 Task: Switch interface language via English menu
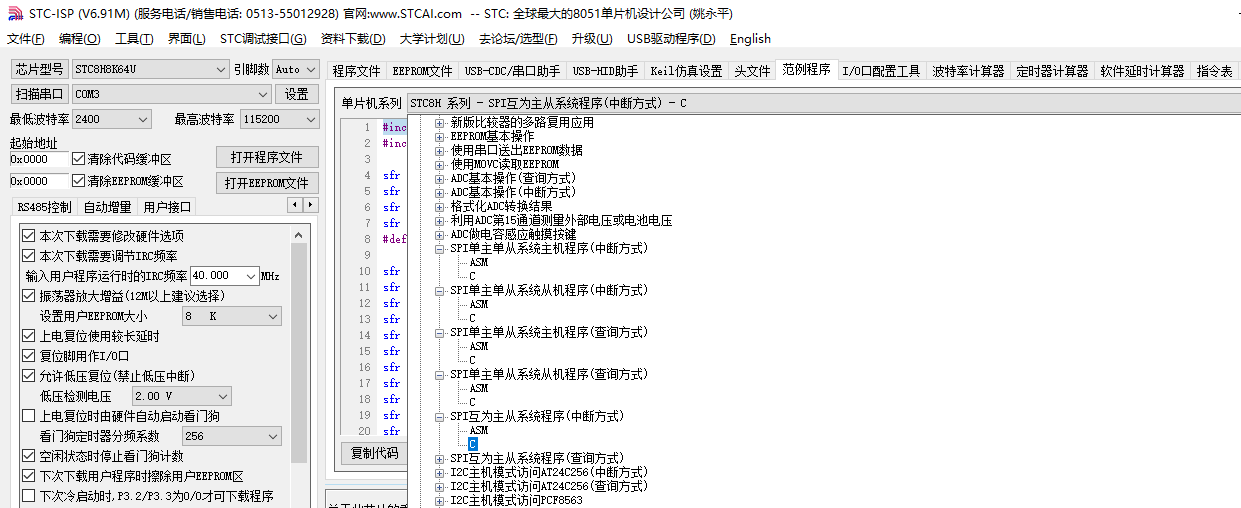tap(750, 39)
